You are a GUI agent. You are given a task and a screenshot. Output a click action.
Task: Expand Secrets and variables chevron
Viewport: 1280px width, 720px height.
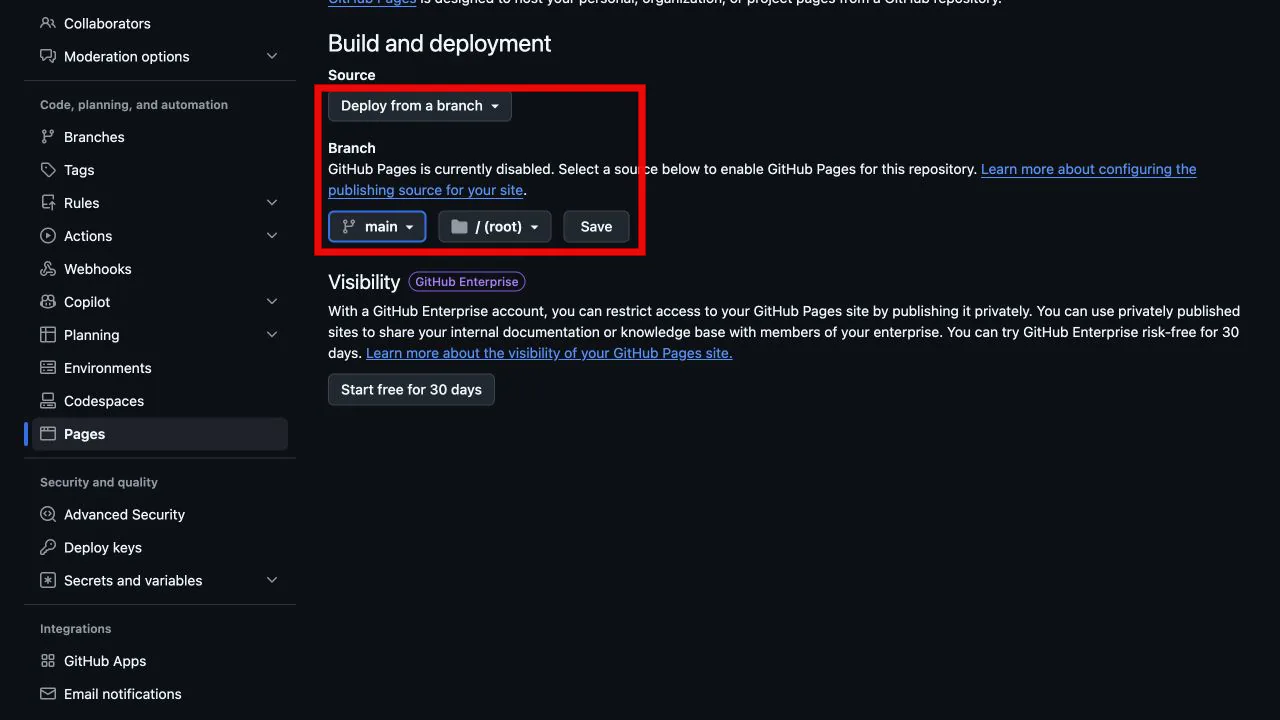point(272,581)
